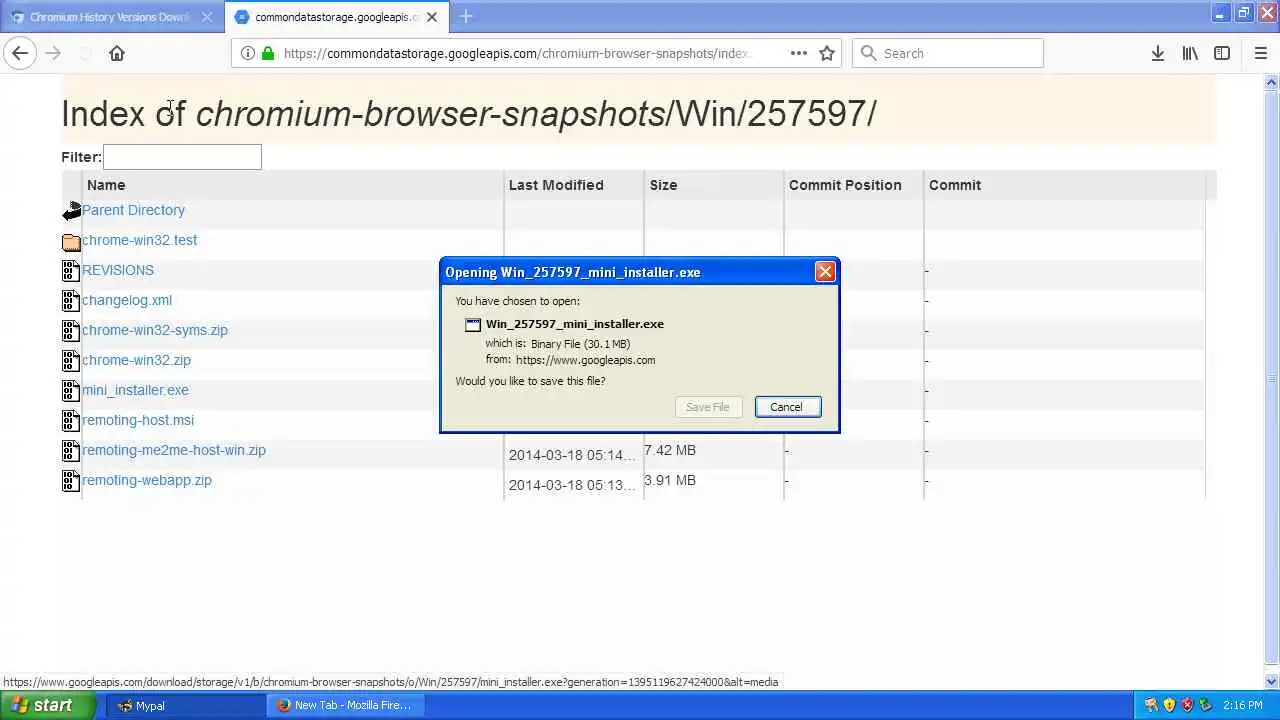Bookmark this page with star icon

point(827,53)
